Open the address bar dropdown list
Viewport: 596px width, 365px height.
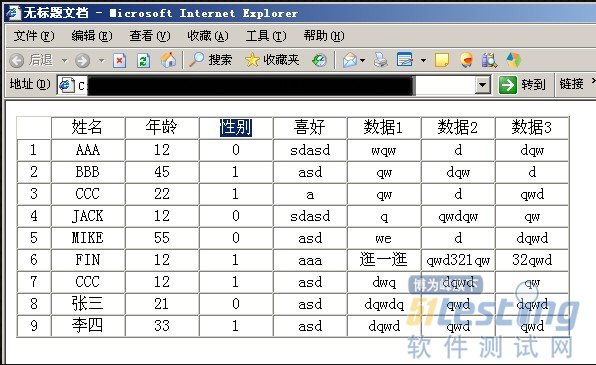pos(482,84)
